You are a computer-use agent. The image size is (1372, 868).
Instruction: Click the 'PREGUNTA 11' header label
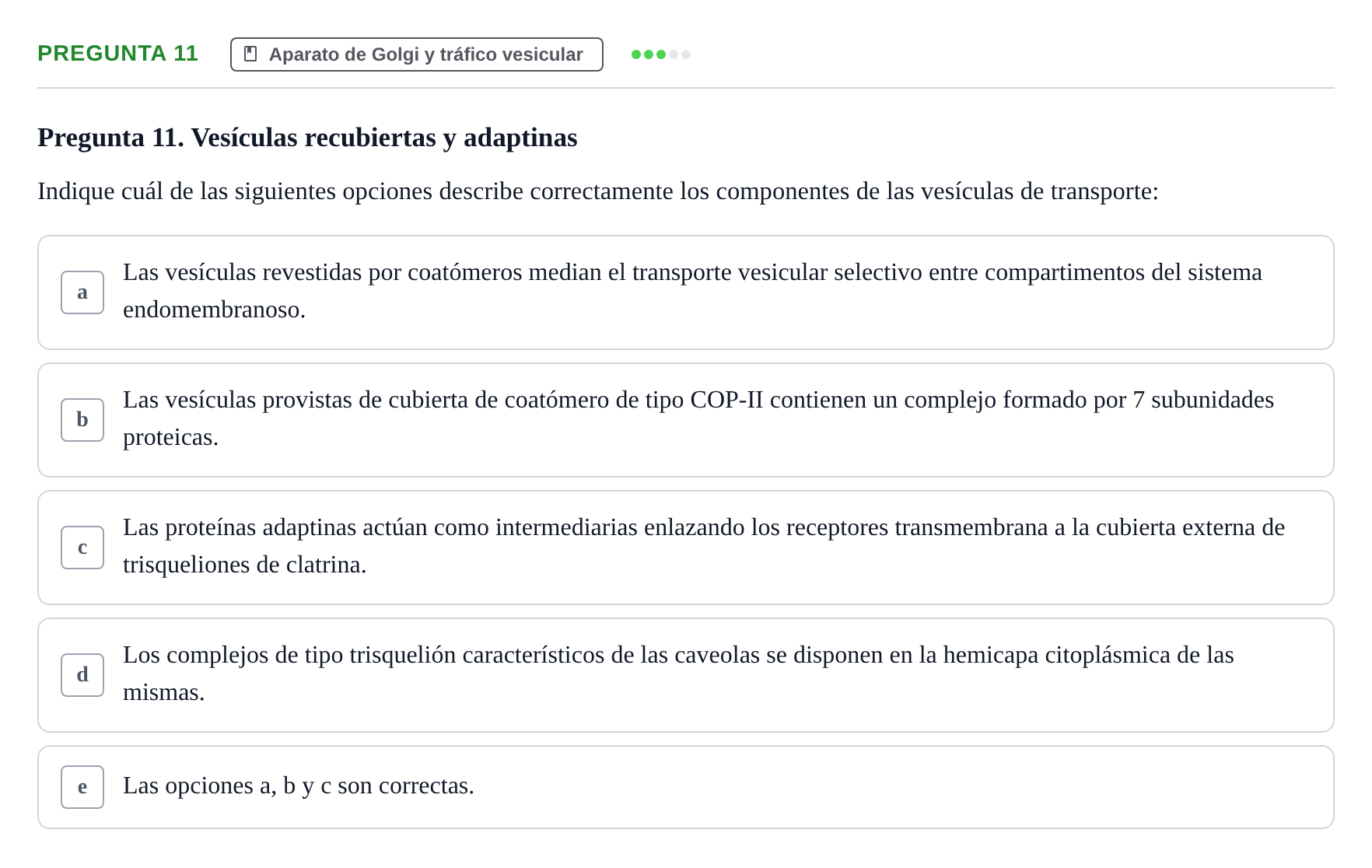[117, 54]
